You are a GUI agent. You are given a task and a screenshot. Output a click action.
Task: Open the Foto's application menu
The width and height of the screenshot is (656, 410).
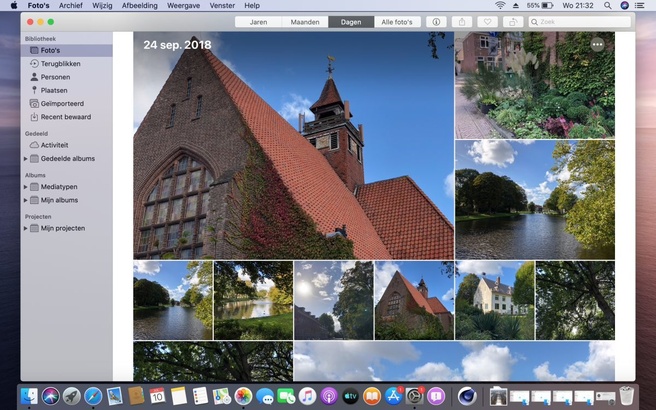pyautogui.click(x=38, y=5)
